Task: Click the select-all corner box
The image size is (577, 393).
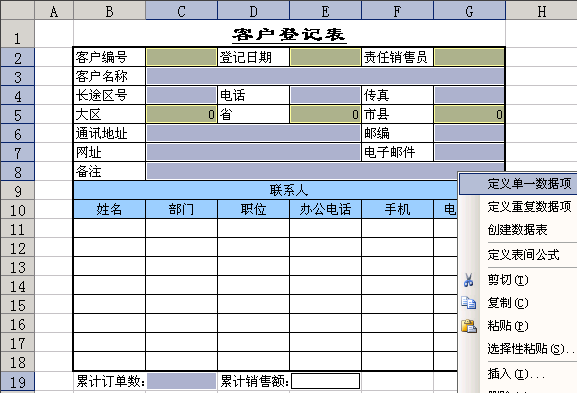Action: tap(17, 10)
